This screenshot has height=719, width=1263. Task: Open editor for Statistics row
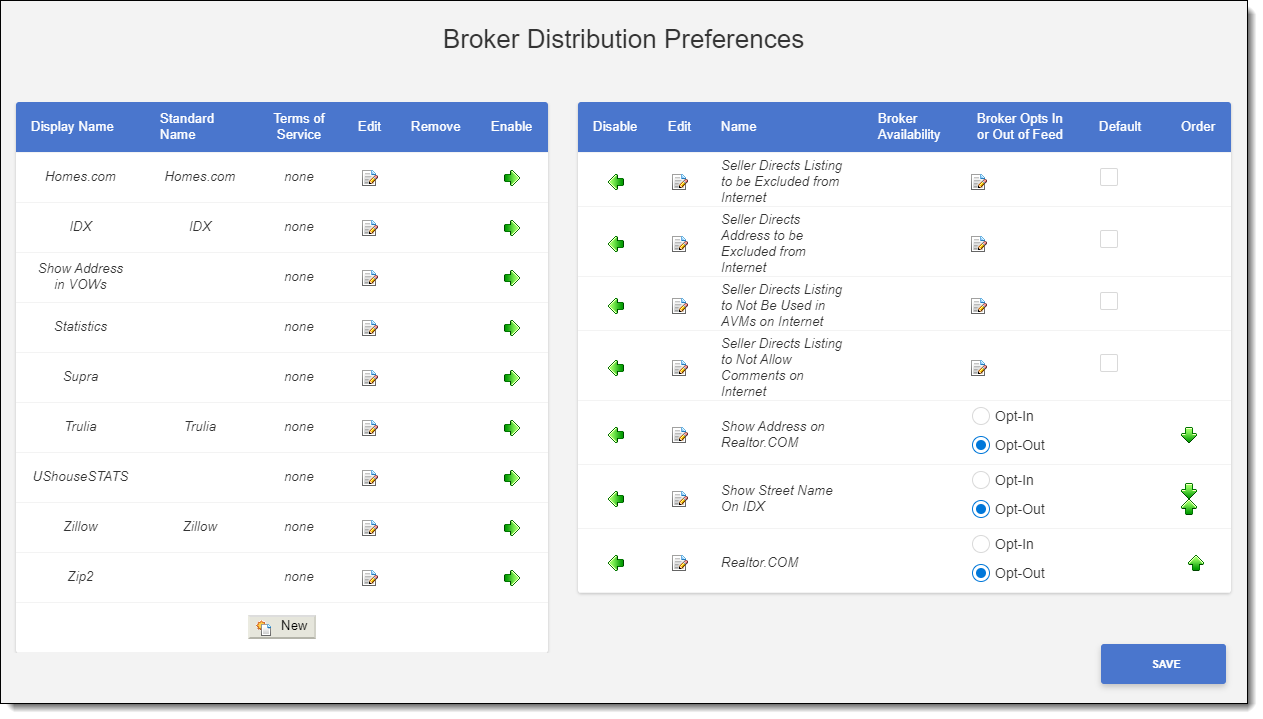point(369,328)
